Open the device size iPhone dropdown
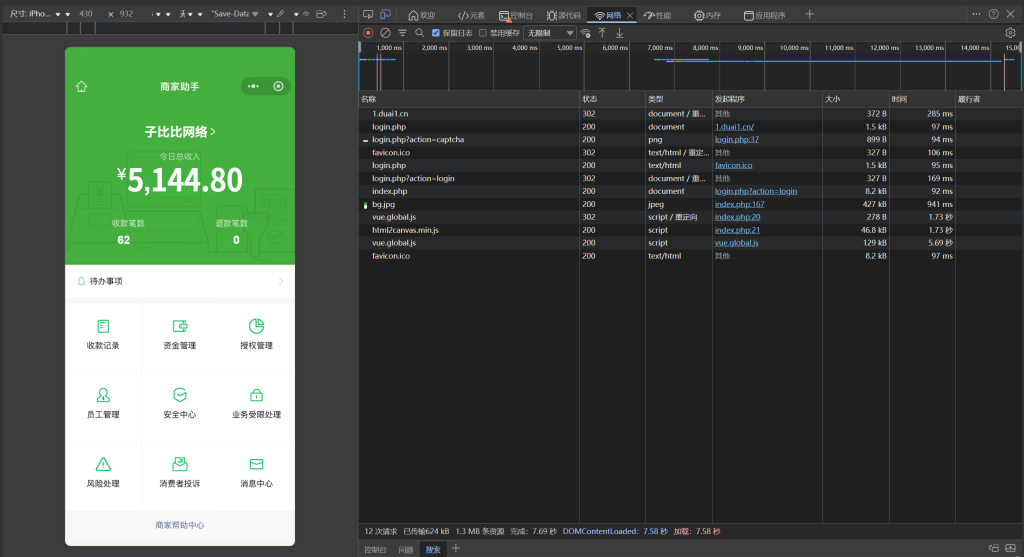 coord(40,15)
